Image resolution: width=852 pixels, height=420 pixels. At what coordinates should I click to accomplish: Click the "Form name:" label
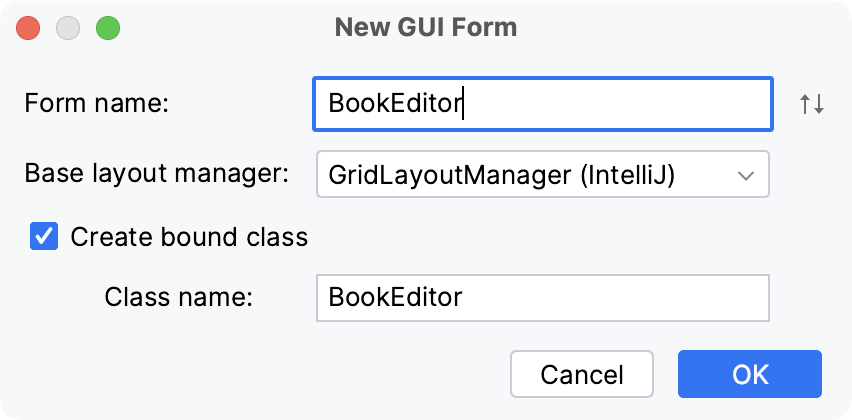coord(97,103)
